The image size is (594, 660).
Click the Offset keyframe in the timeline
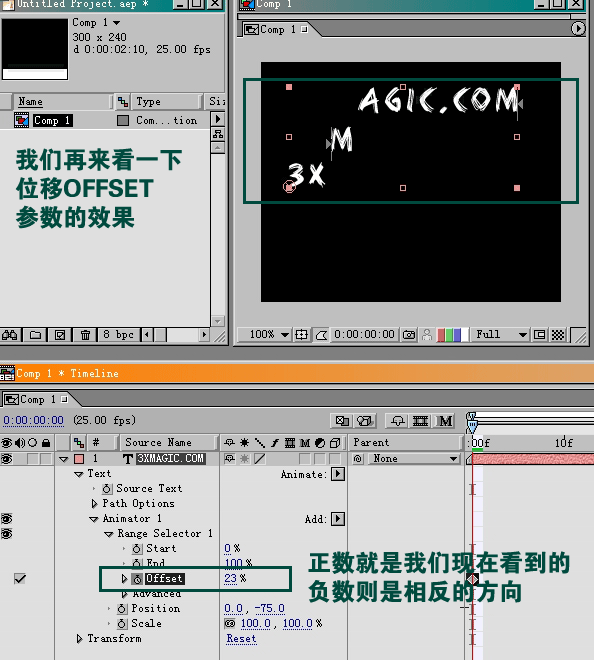pos(472,579)
